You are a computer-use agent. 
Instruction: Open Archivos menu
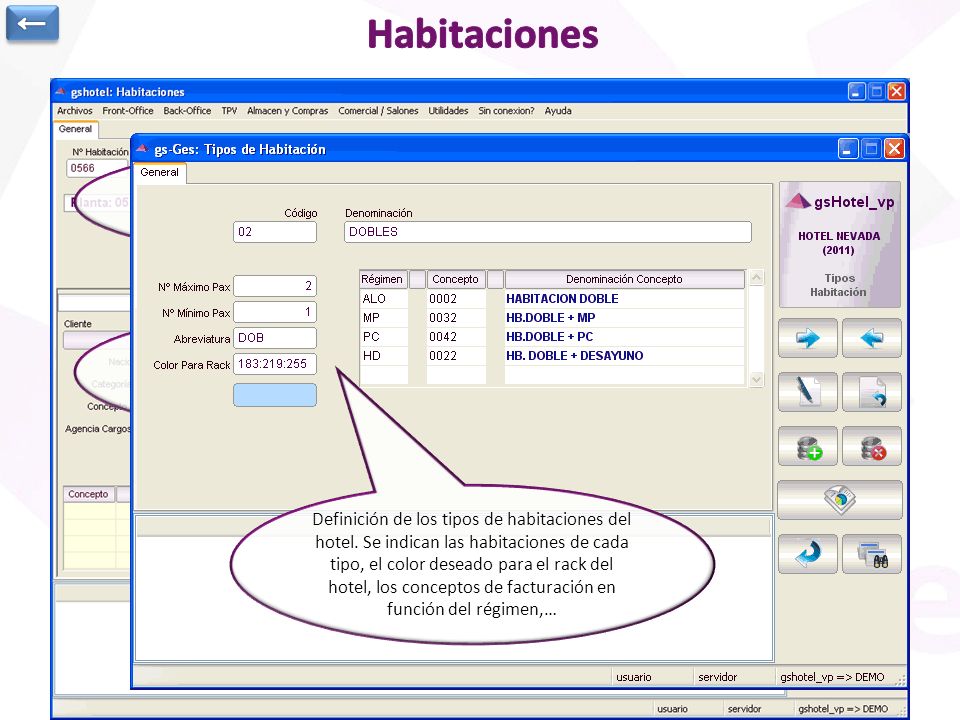75,111
